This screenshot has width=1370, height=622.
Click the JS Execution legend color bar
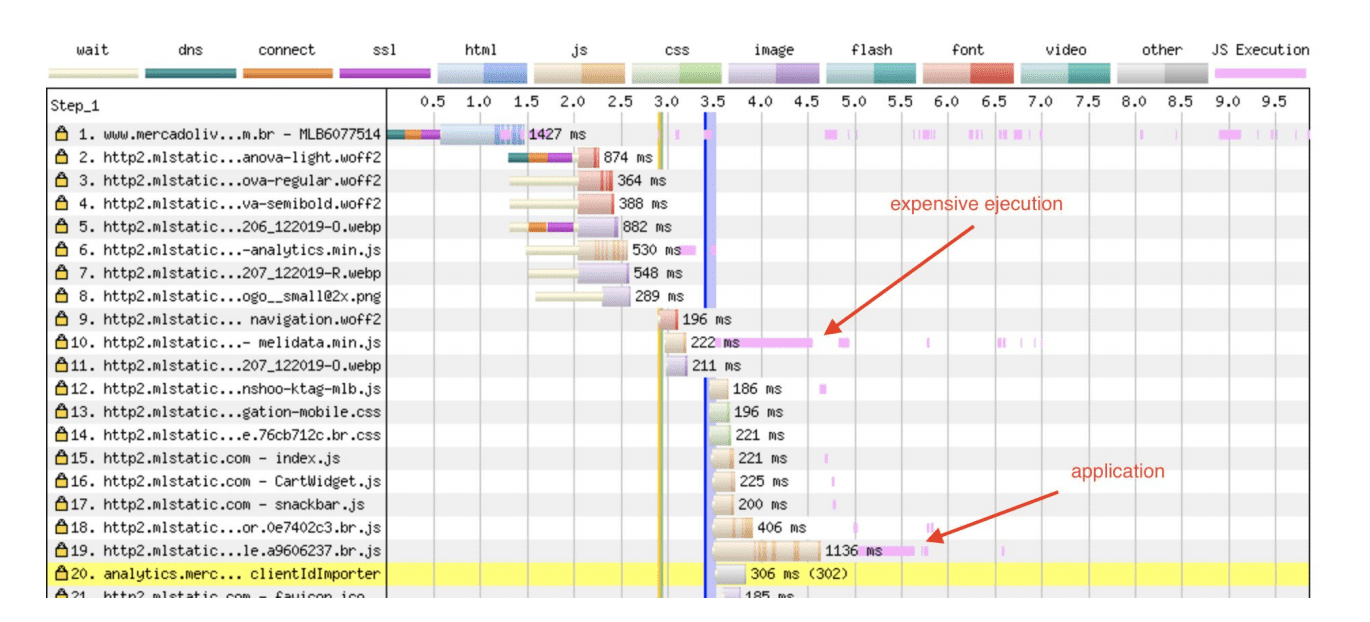1259,73
